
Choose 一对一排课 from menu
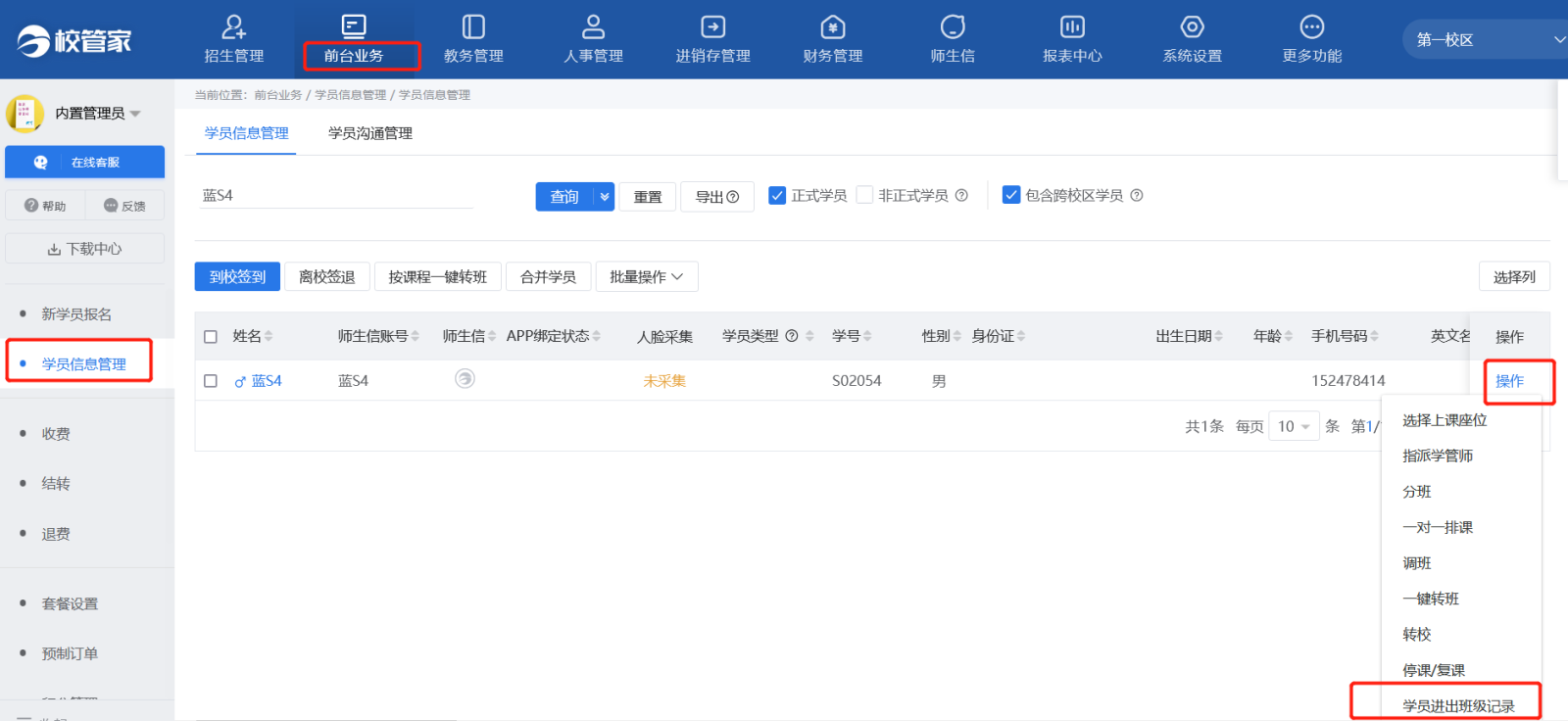tap(1438, 527)
